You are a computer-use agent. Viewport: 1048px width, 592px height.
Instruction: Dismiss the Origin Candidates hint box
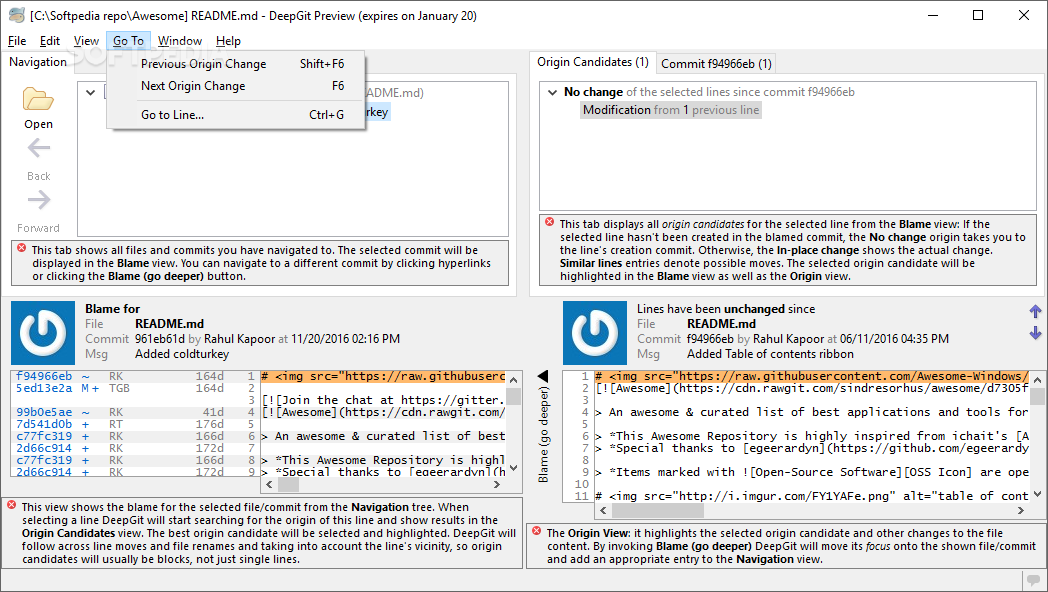tap(549, 223)
